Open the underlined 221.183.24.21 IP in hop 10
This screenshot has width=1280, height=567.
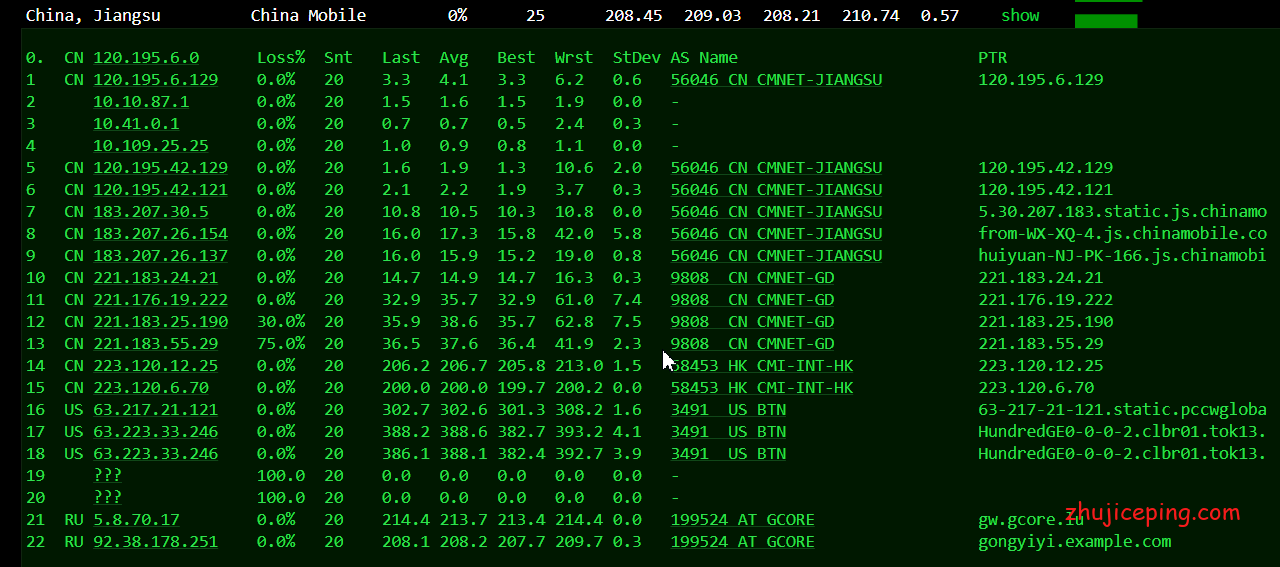point(156,278)
